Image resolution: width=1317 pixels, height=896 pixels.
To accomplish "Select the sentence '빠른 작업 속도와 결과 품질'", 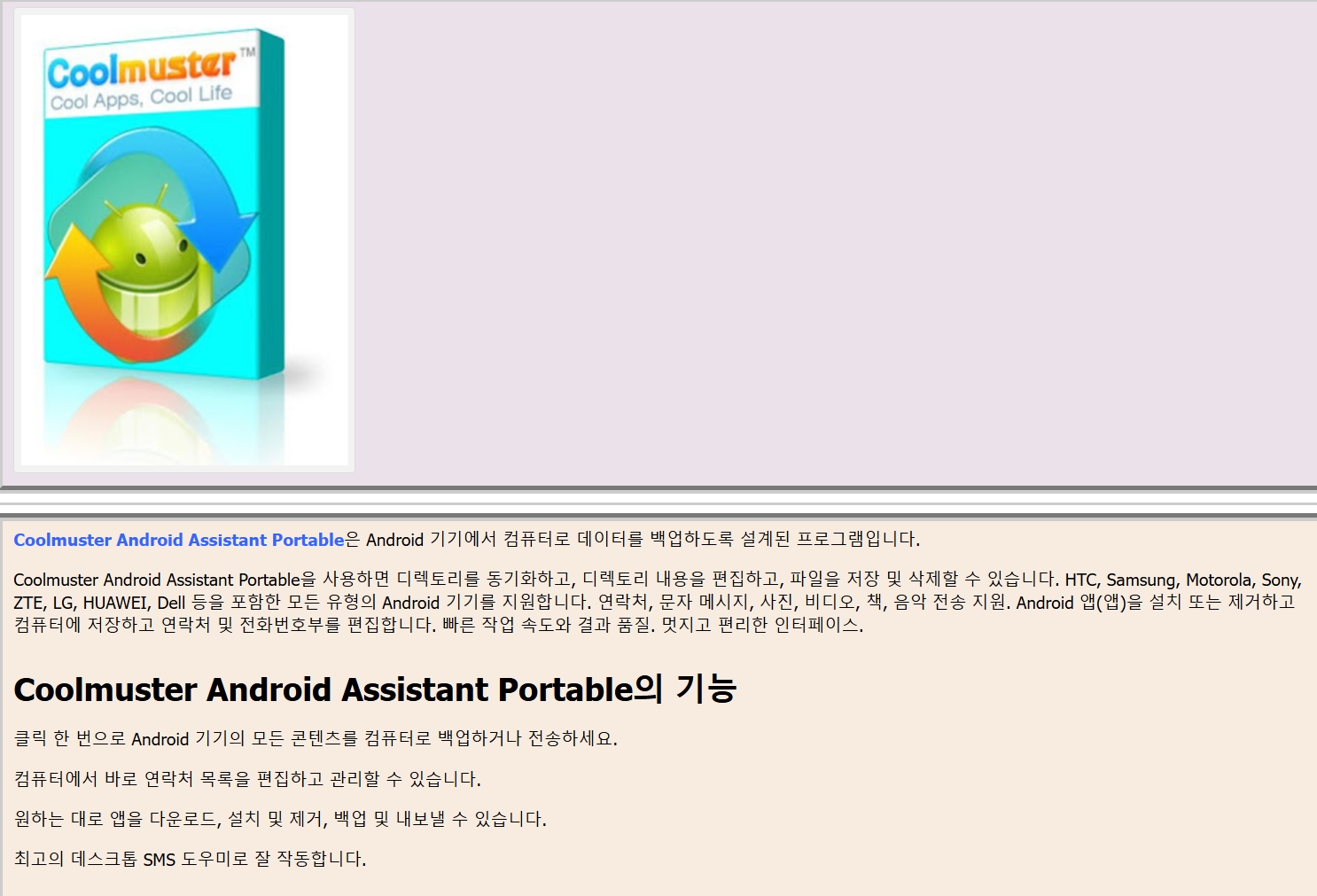I will pyautogui.click(x=548, y=626).
